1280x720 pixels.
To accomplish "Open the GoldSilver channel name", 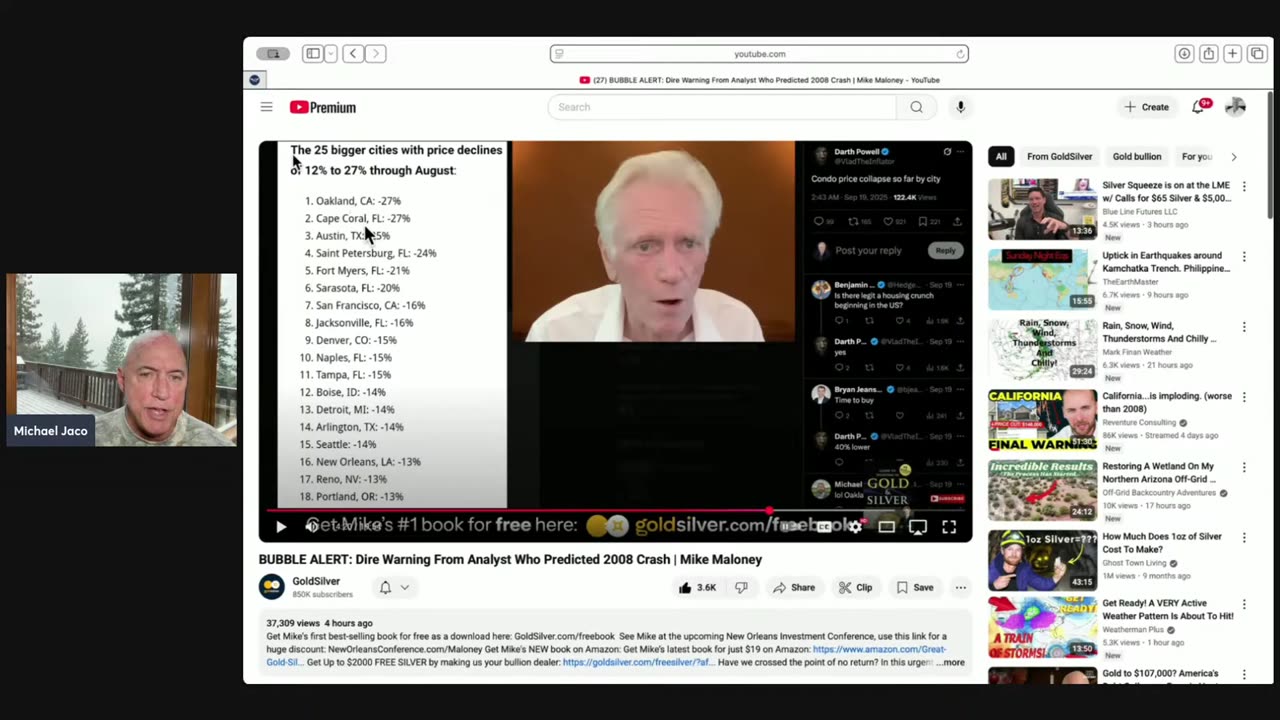I will click(x=316, y=581).
